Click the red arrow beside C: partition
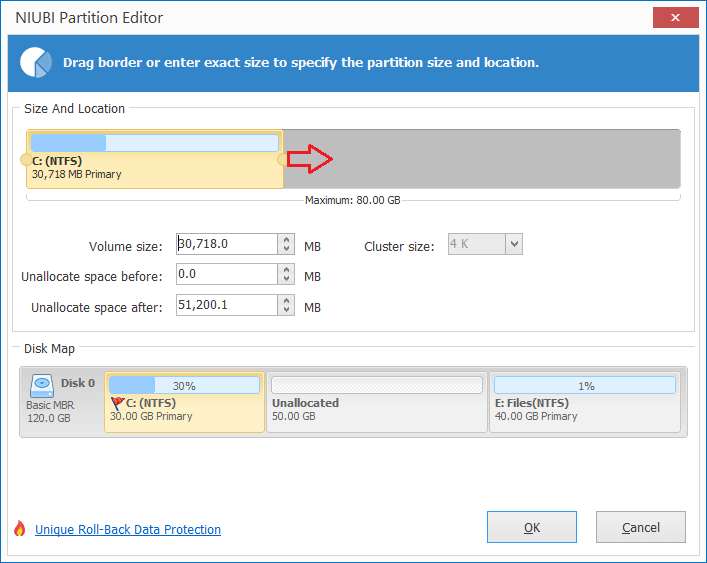Viewport: 707px width, 563px height. click(x=310, y=159)
